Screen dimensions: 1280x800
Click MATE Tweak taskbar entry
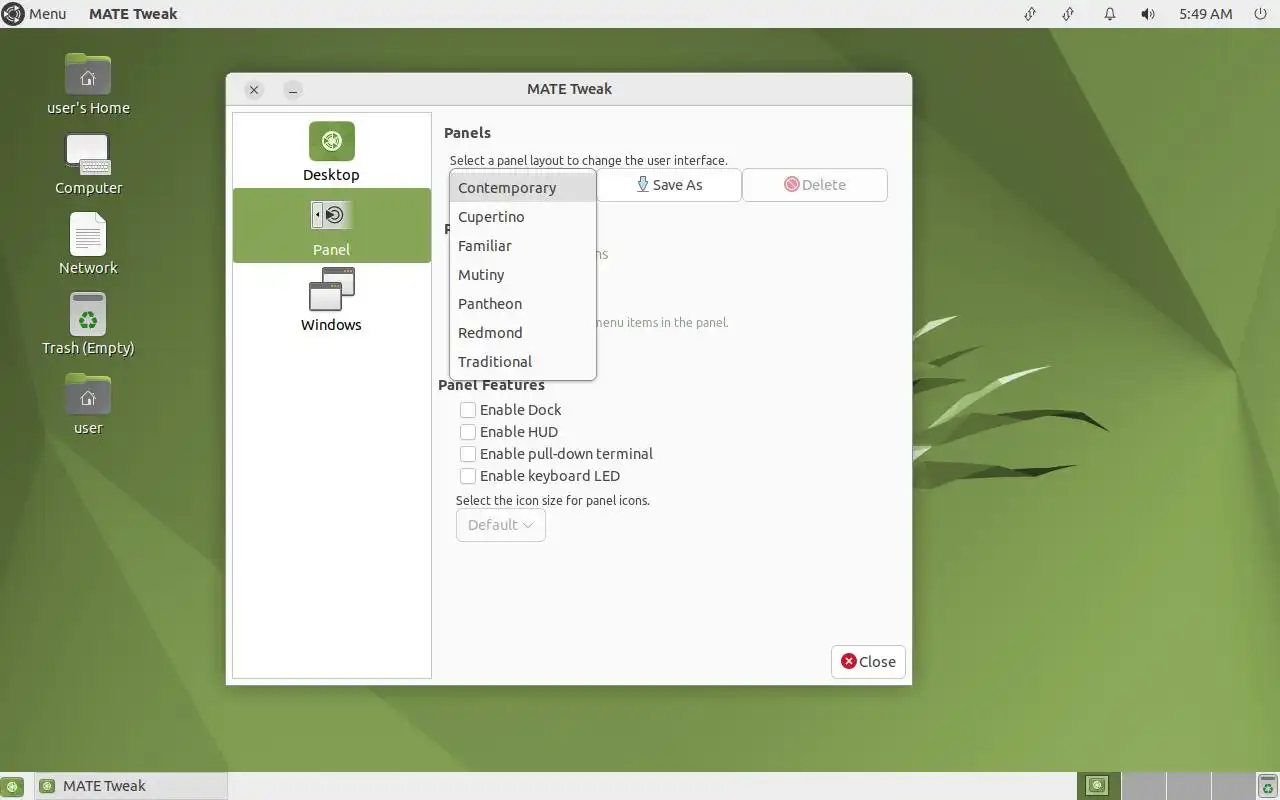(x=131, y=786)
